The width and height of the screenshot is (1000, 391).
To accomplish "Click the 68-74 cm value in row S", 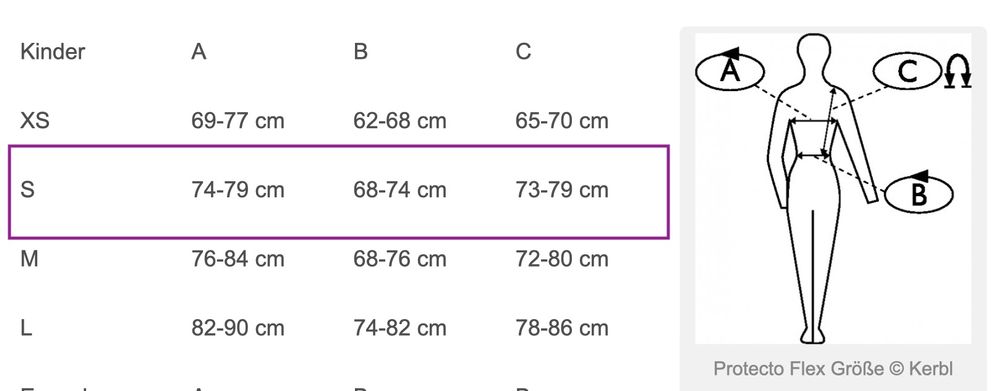I will coord(400,190).
